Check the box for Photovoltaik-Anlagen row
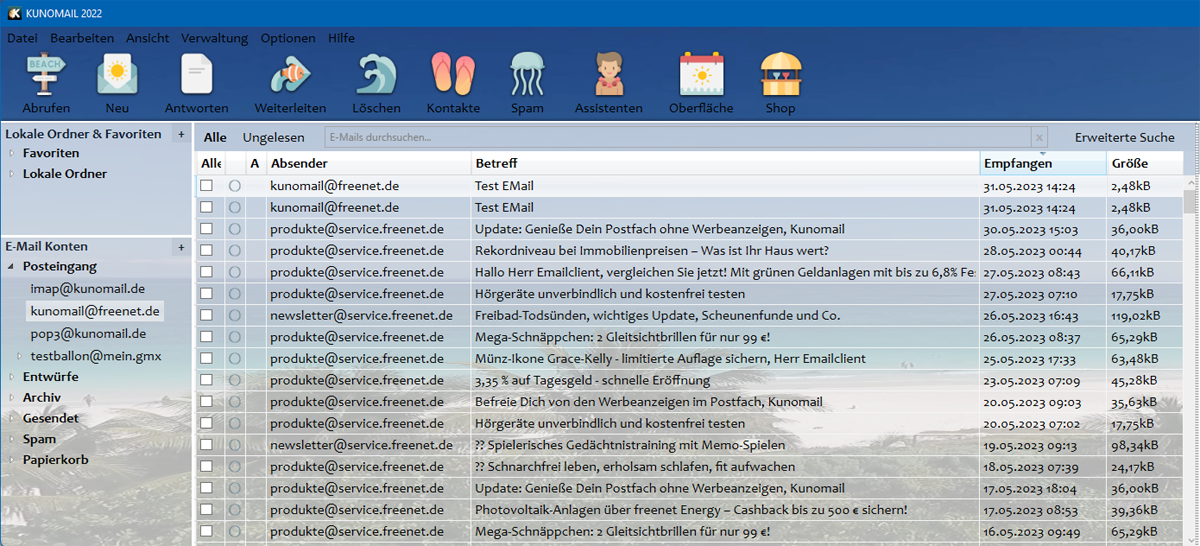The width and height of the screenshot is (1200, 546). pyautogui.click(x=206, y=510)
